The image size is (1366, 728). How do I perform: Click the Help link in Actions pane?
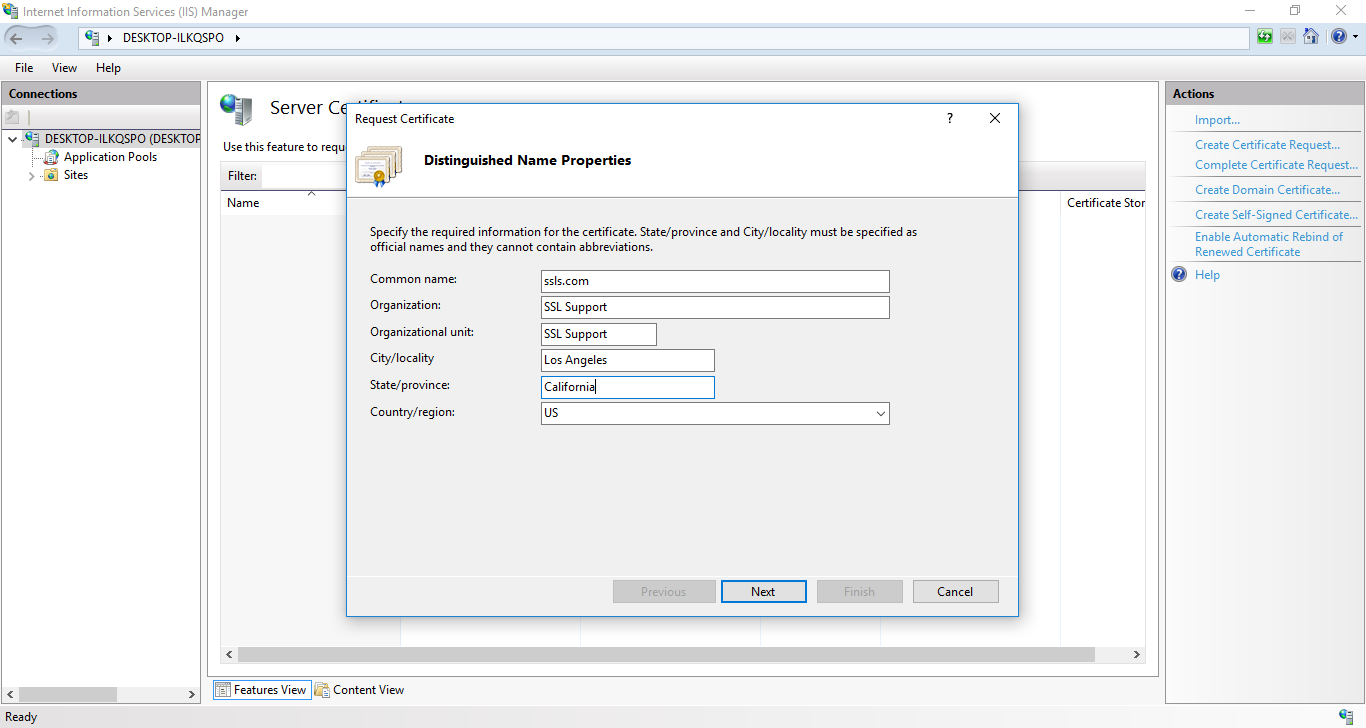click(x=1207, y=275)
